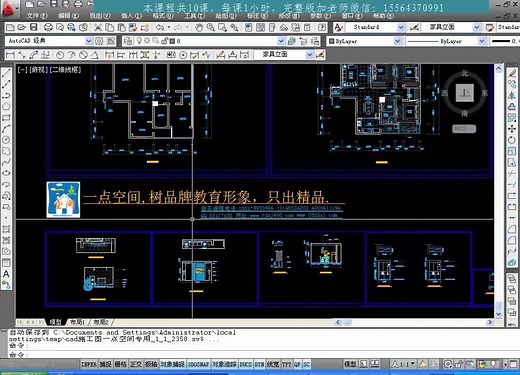This screenshot has height=375, width=520.
Task: Open the AutoCAD application menu button
Action: click(9, 9)
